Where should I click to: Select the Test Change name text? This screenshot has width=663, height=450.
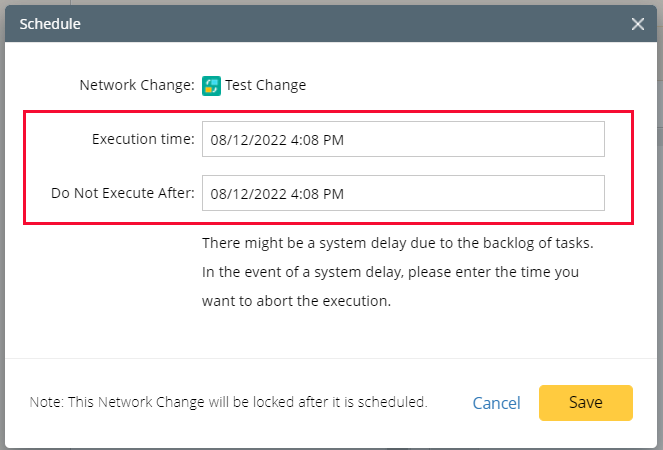266,85
